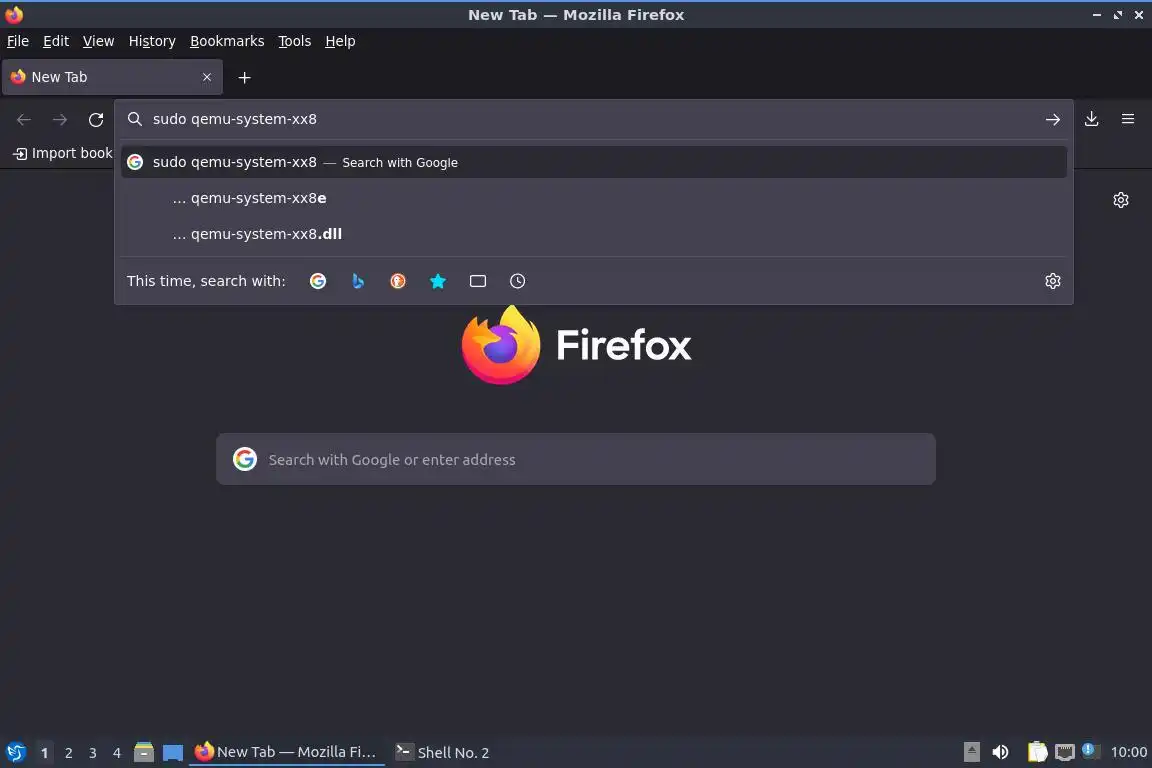Switch to workspace 2
Viewport: 1152px width, 768px height.
(x=68, y=753)
